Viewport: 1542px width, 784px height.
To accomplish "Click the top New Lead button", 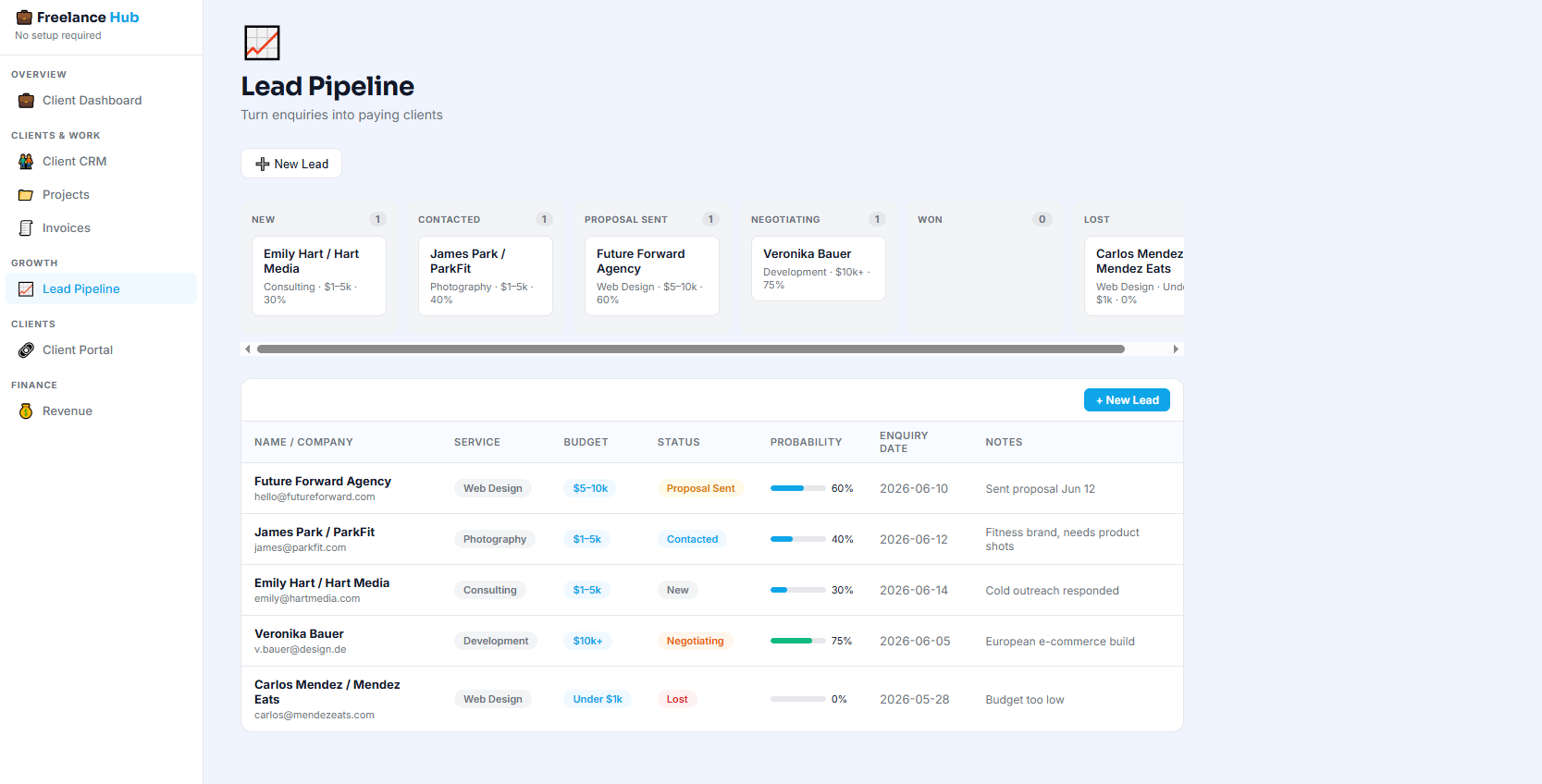I will [291, 164].
